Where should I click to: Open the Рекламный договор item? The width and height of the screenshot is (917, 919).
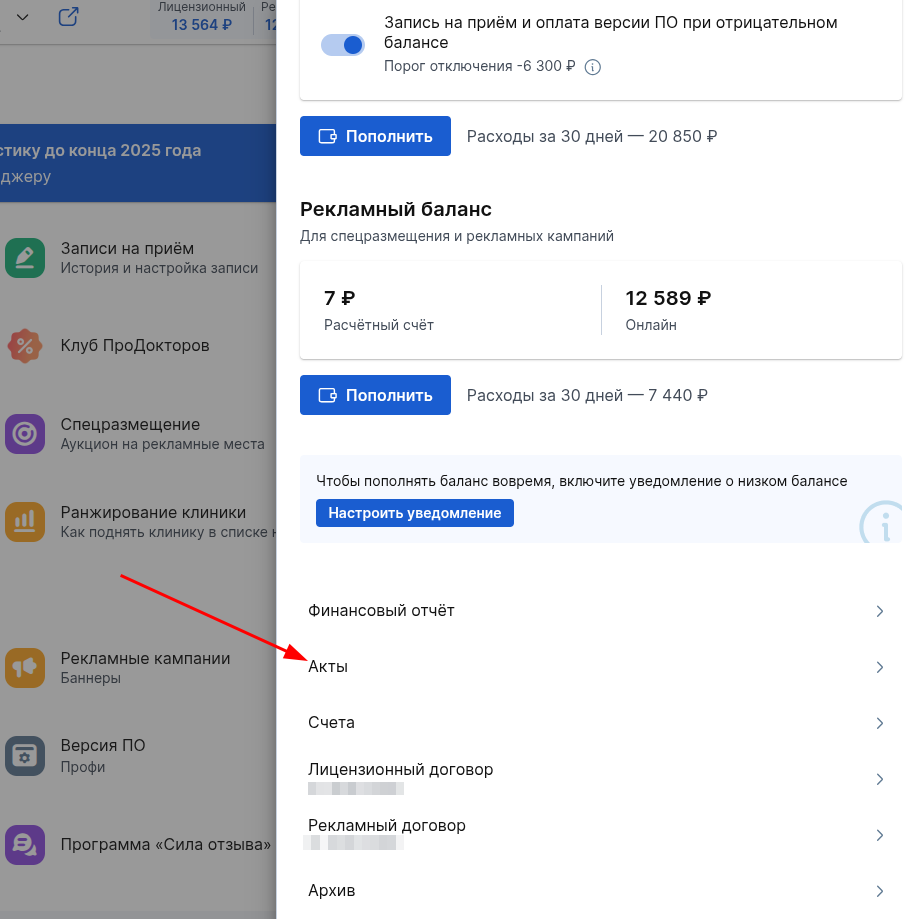(x=387, y=826)
